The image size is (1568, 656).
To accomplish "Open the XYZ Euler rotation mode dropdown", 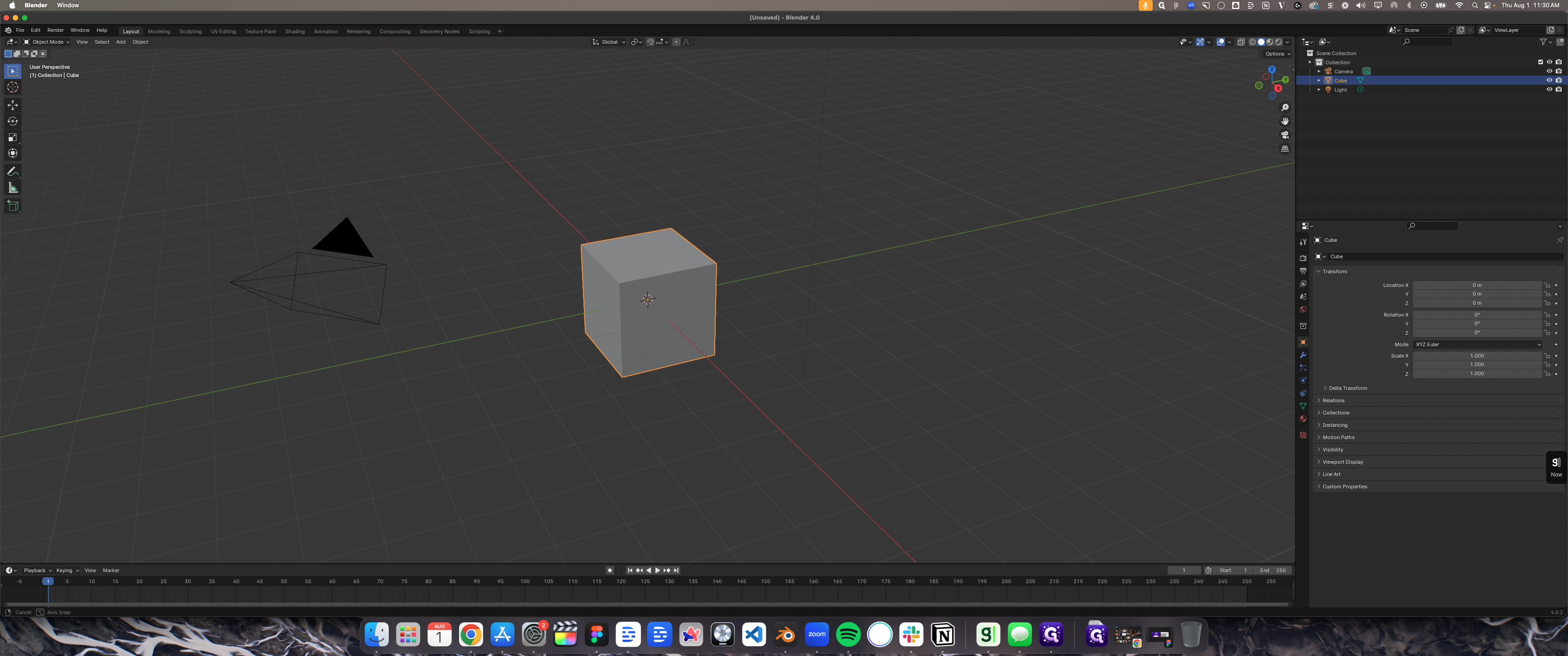I will pyautogui.click(x=1477, y=344).
